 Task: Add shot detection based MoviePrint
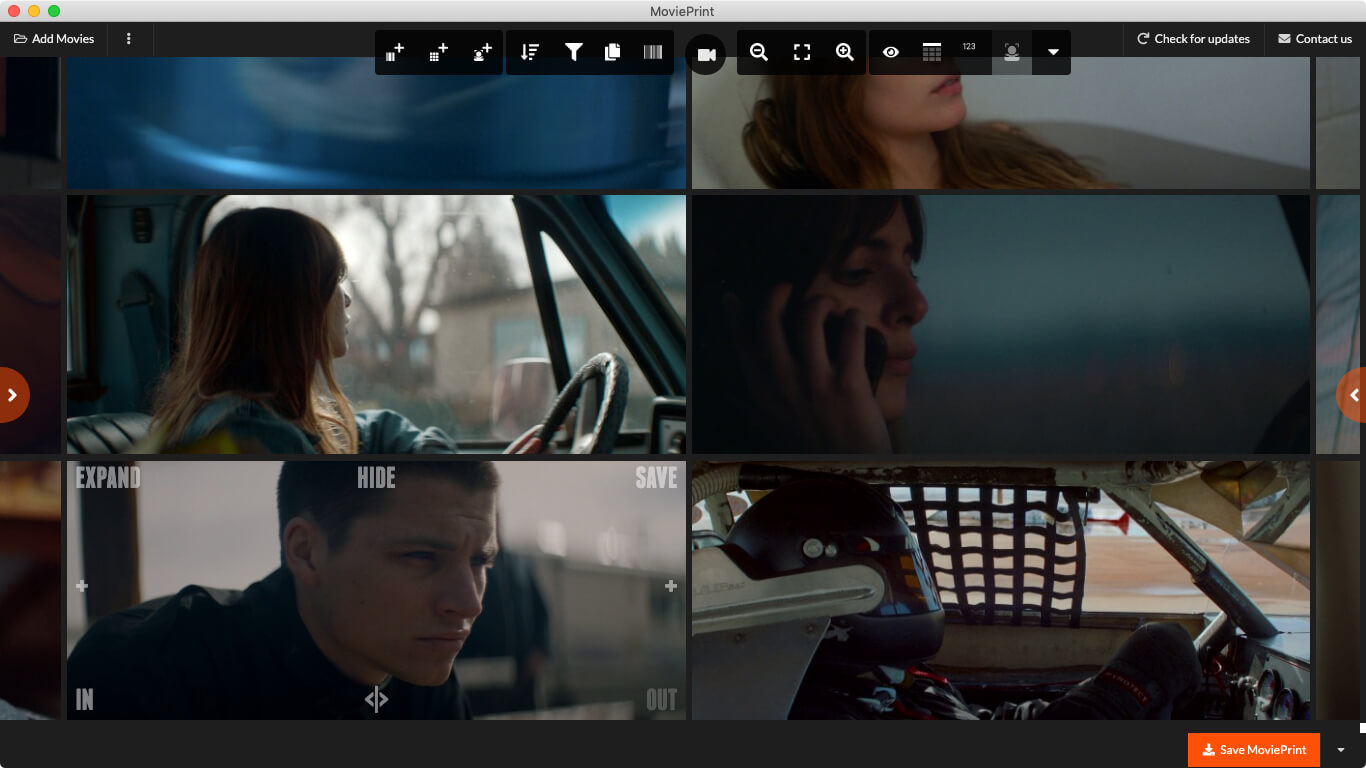[x=395, y=52]
